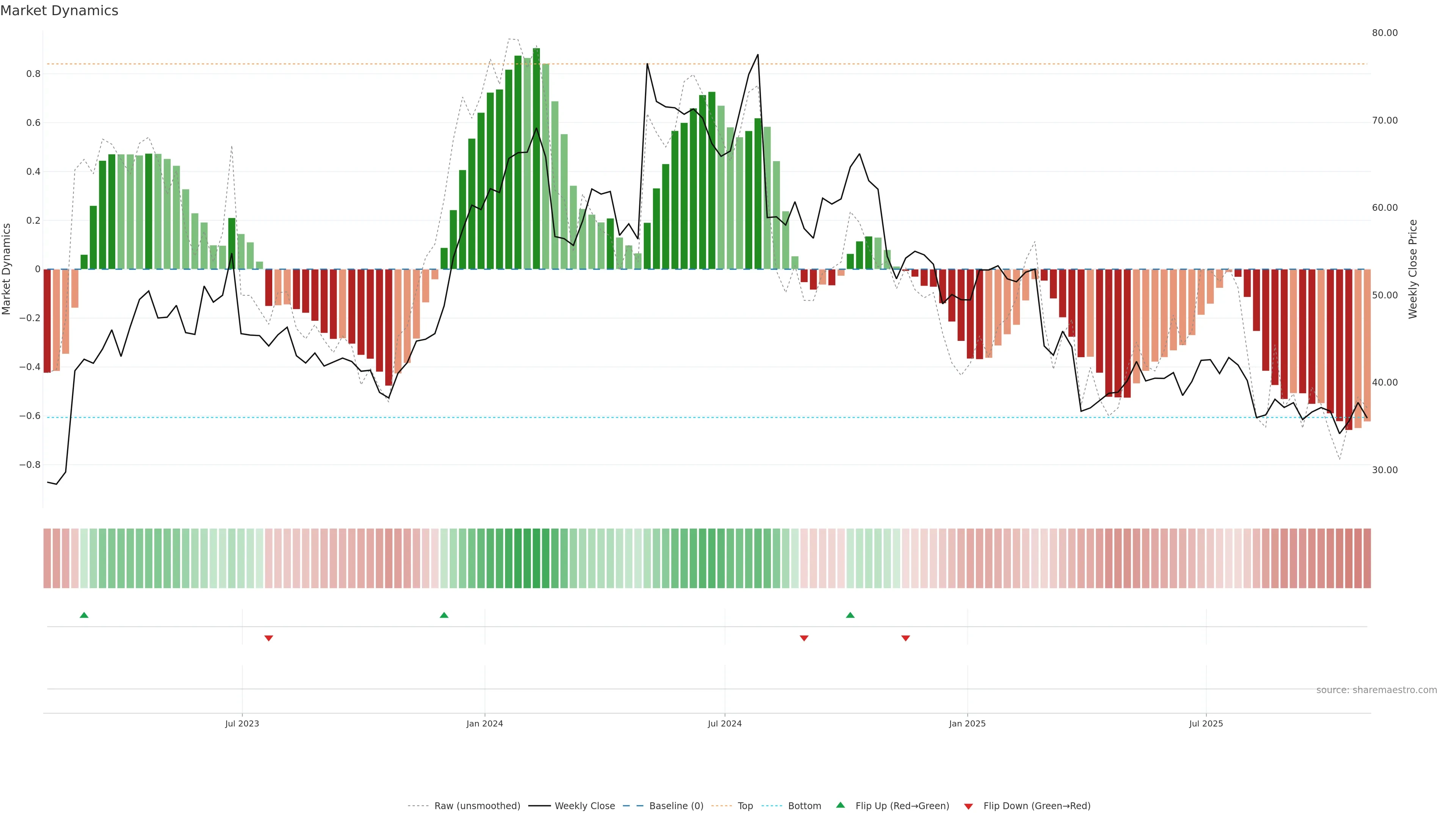Click the last red Flip Down marker
1456x819 pixels.
pyautogui.click(x=905, y=638)
